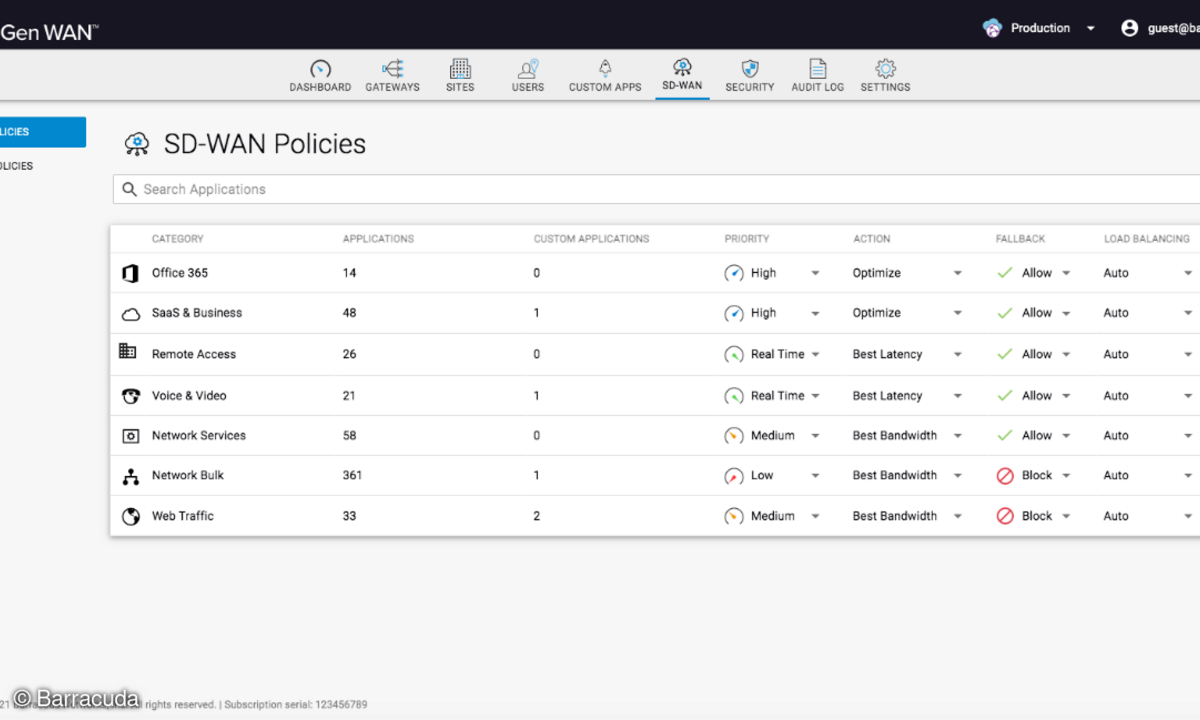Focus the Search Applications field
Screen dimensions: 1200x720
pos(656,189)
